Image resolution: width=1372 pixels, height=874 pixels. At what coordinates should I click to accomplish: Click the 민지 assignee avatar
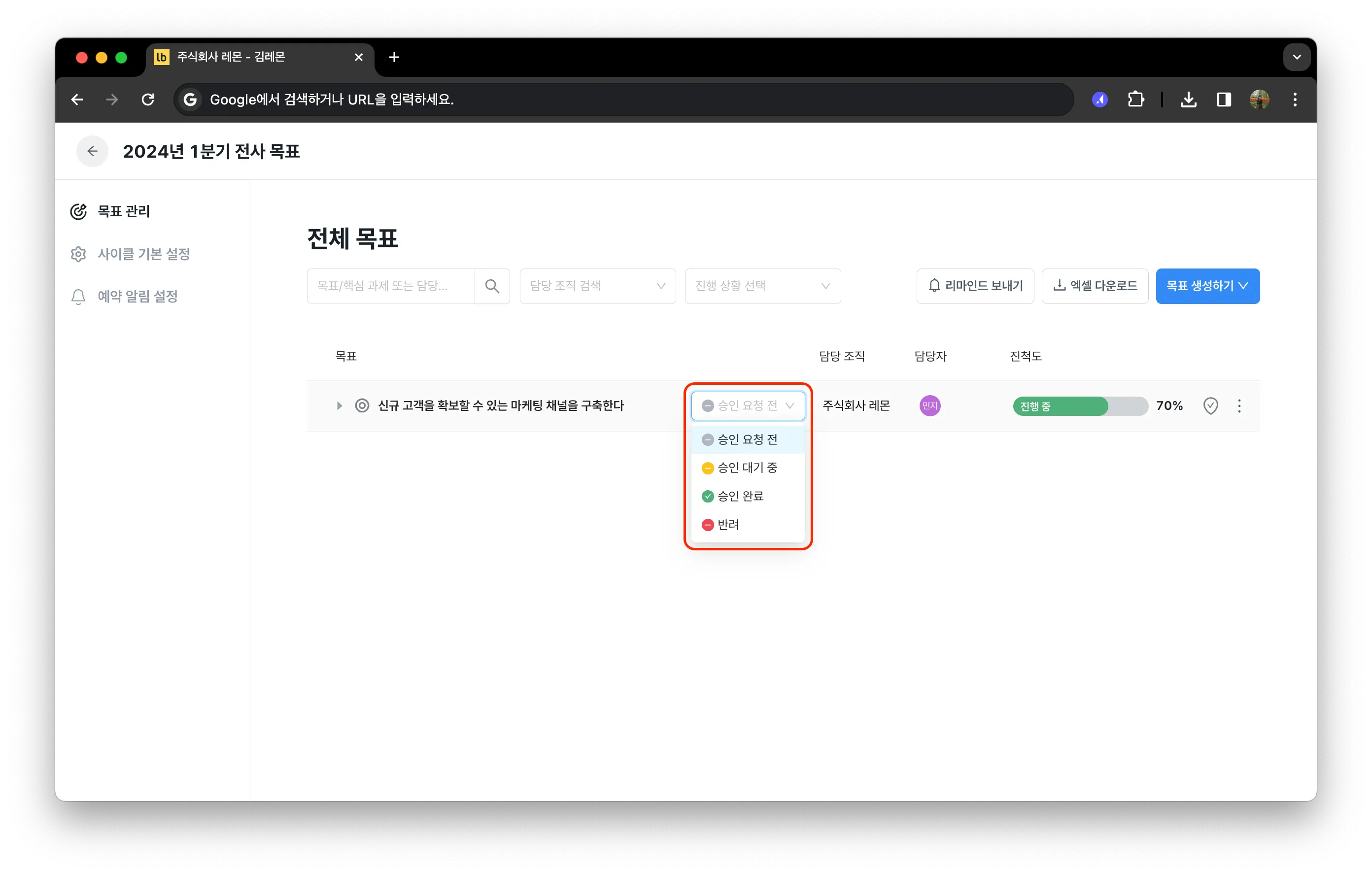click(930, 405)
